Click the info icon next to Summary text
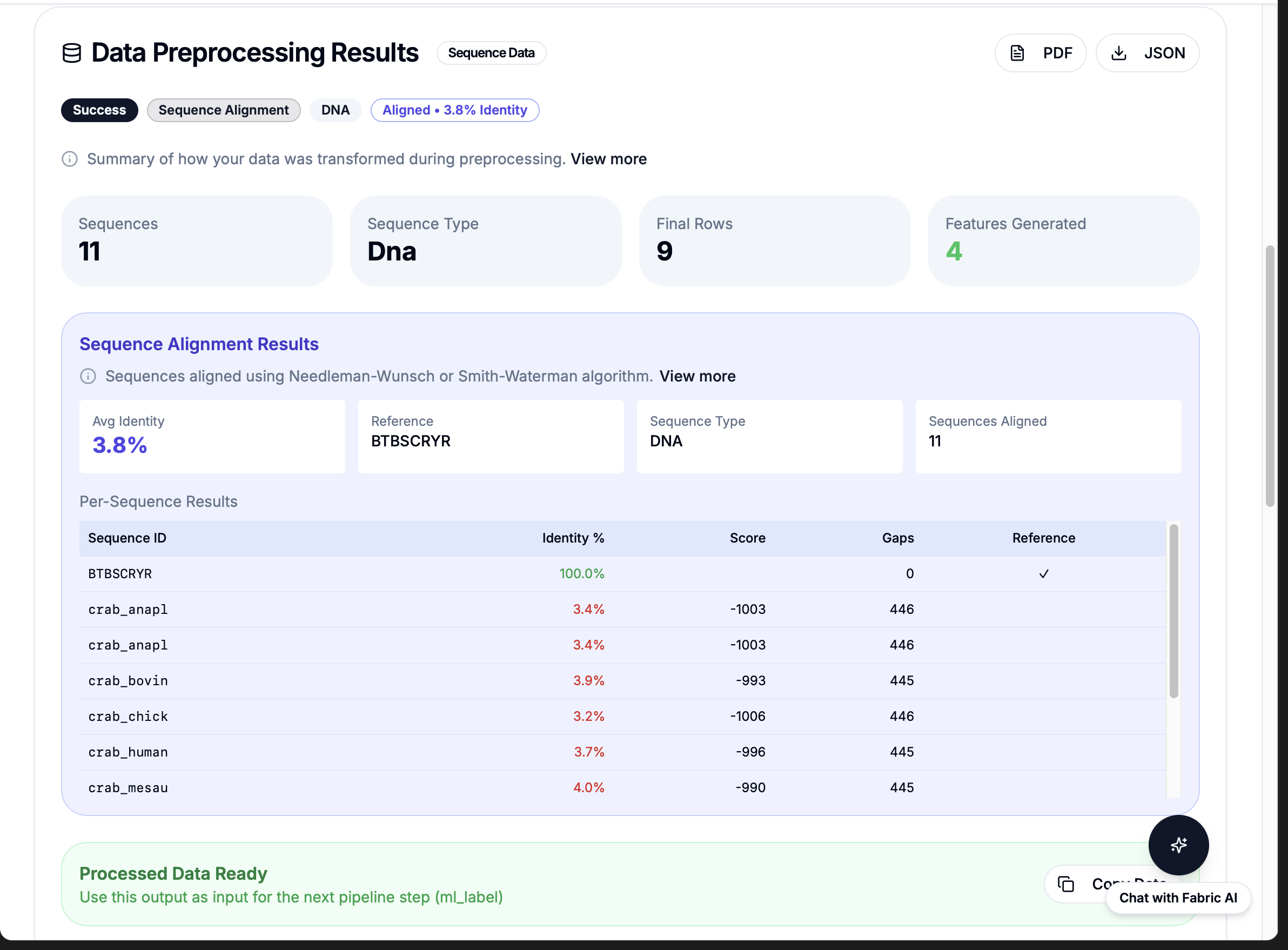The image size is (1288, 950). click(x=70, y=159)
